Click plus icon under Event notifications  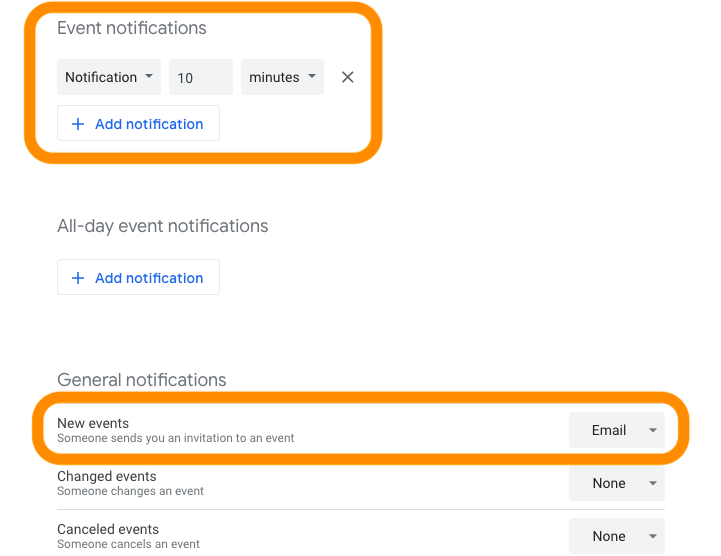tap(78, 124)
